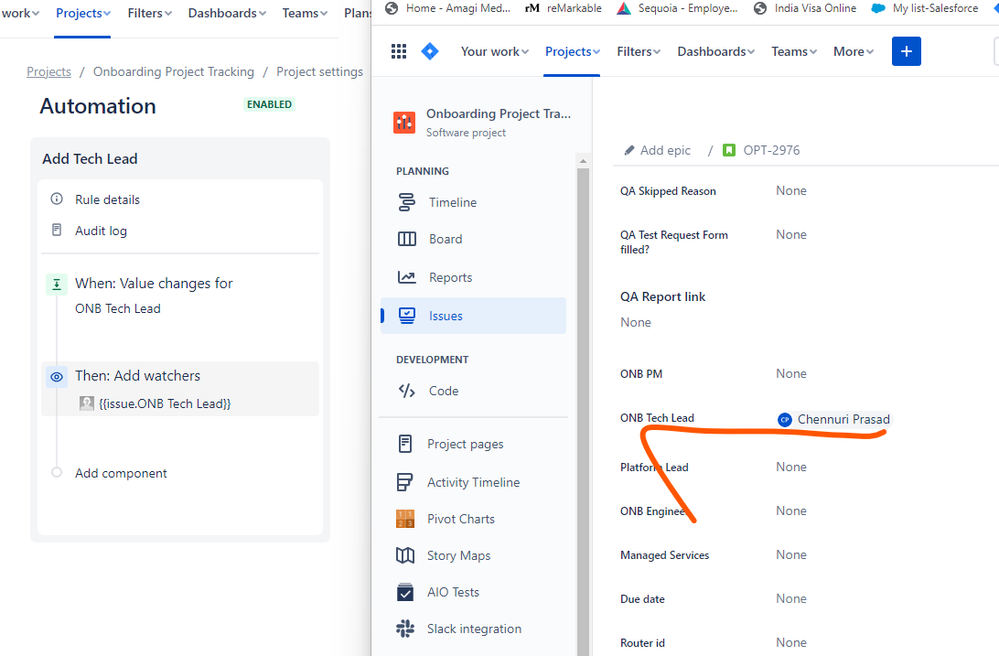Click Audit log document icon
Viewport: 999px width, 656px height.
[57, 229]
